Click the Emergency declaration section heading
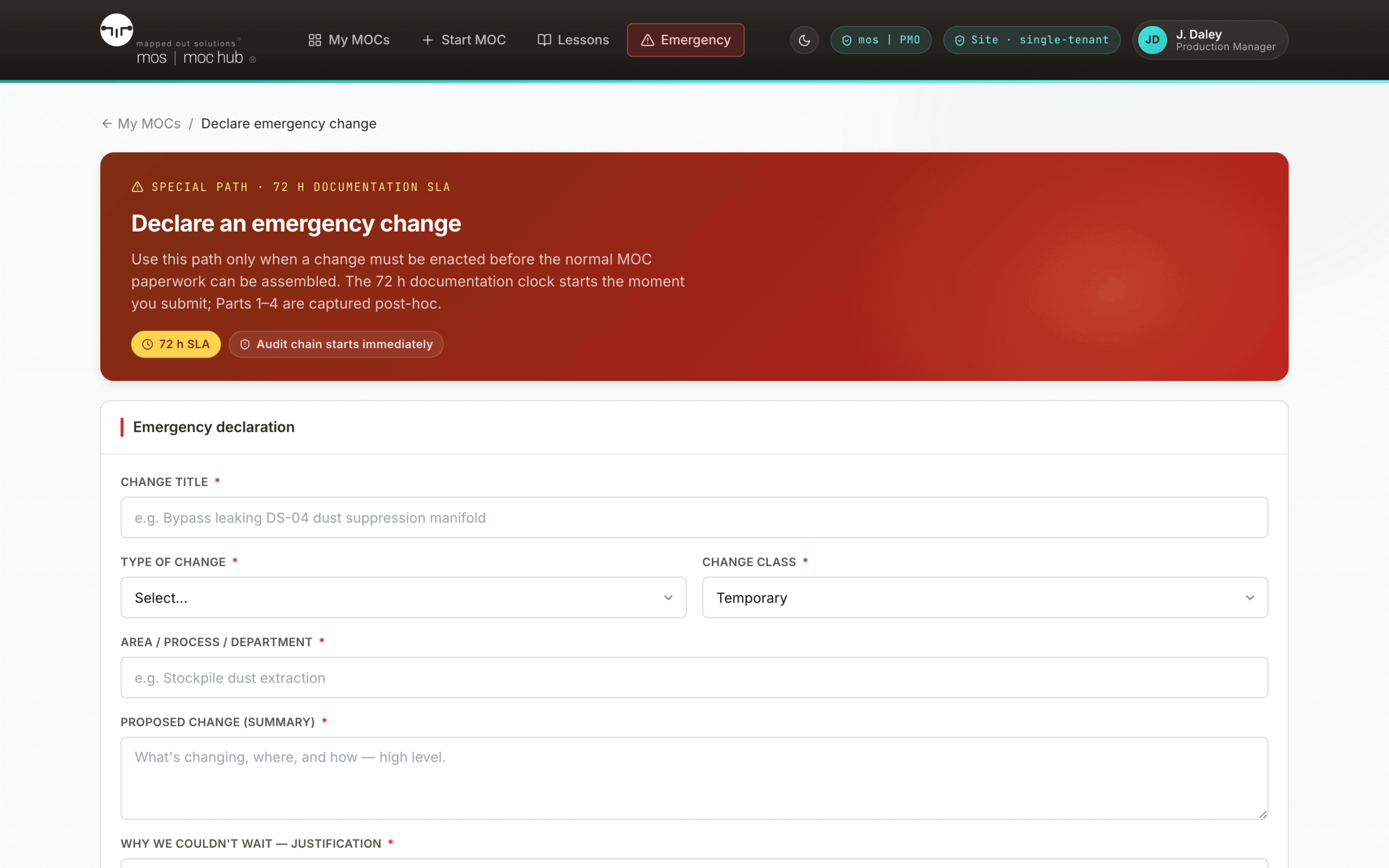This screenshot has width=1389, height=868. point(214,427)
